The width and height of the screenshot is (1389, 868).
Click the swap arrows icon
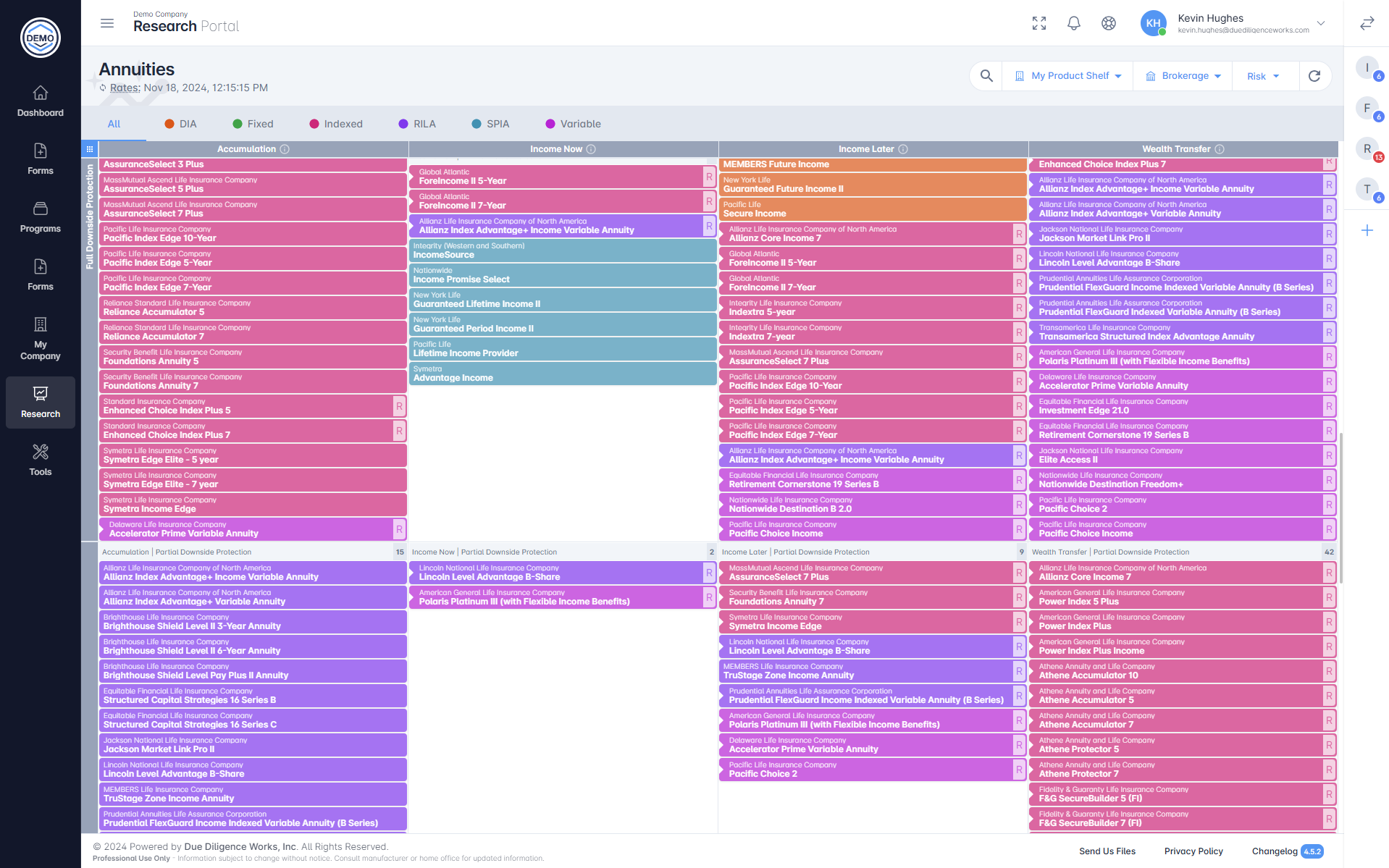pyautogui.click(x=1367, y=23)
